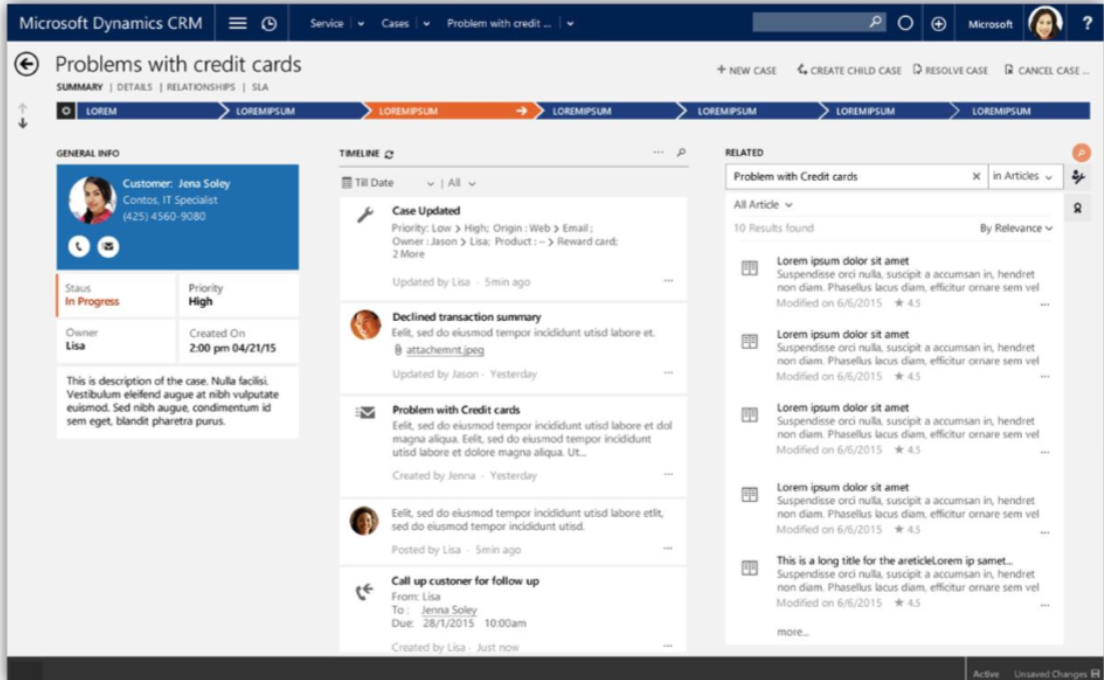Clear the related search text with X
1104x680 pixels.
(976, 177)
